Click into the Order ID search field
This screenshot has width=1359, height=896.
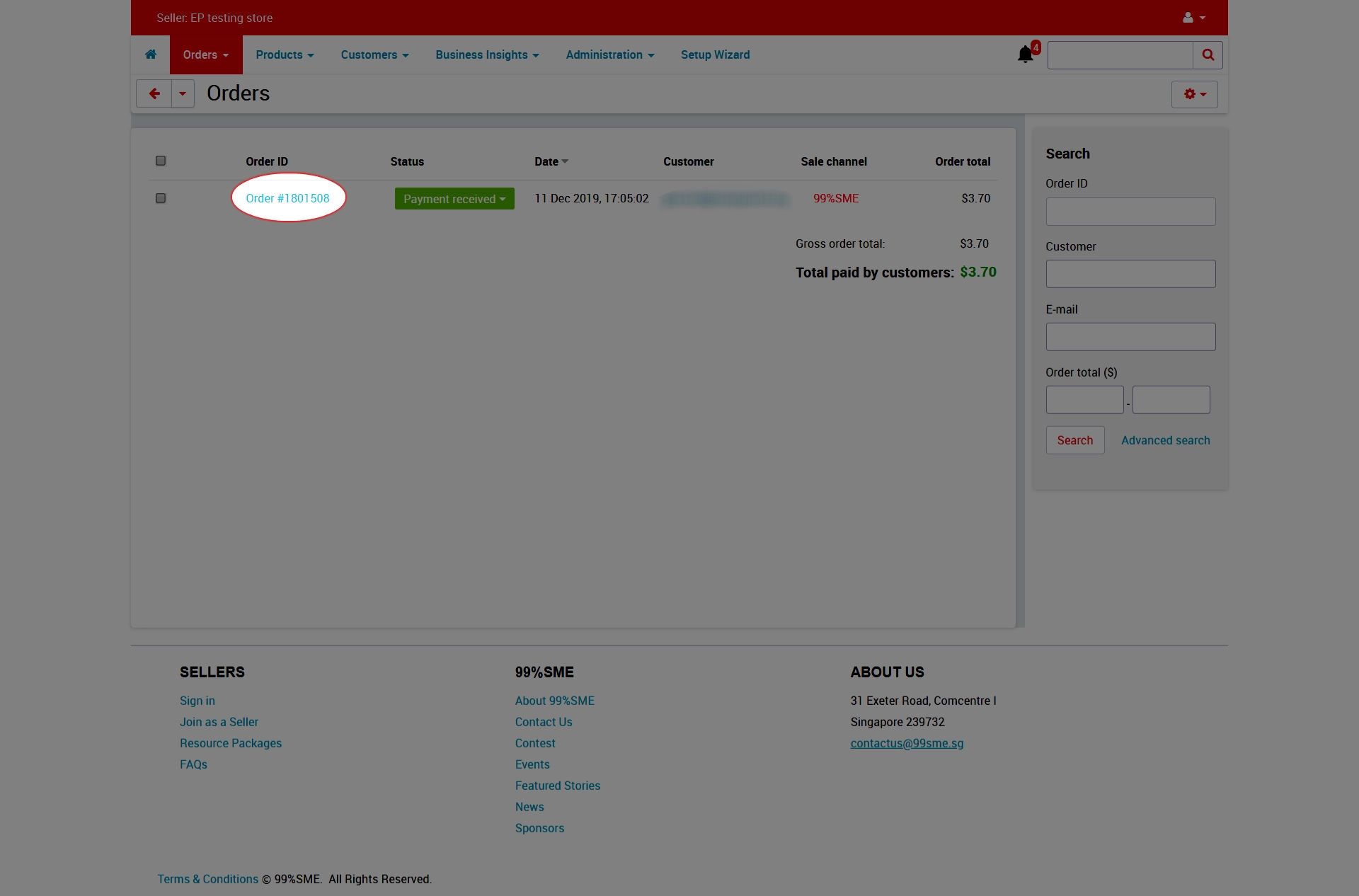pos(1130,212)
